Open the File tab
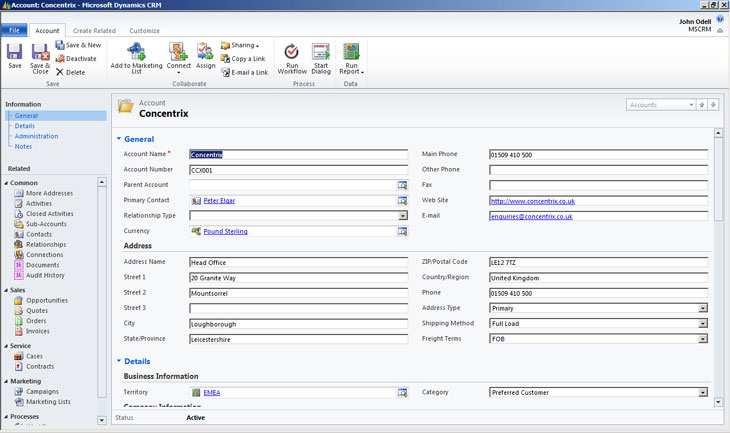730x433 pixels. click(x=14, y=30)
